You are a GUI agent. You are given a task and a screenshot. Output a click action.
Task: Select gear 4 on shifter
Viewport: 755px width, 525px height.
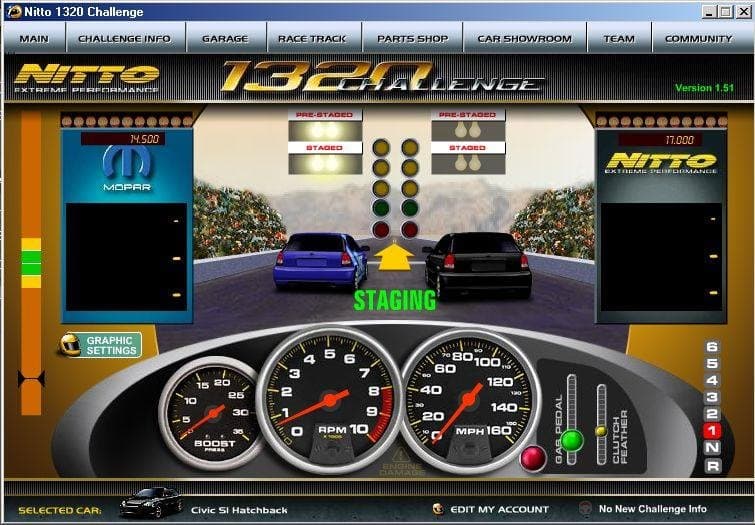click(712, 381)
